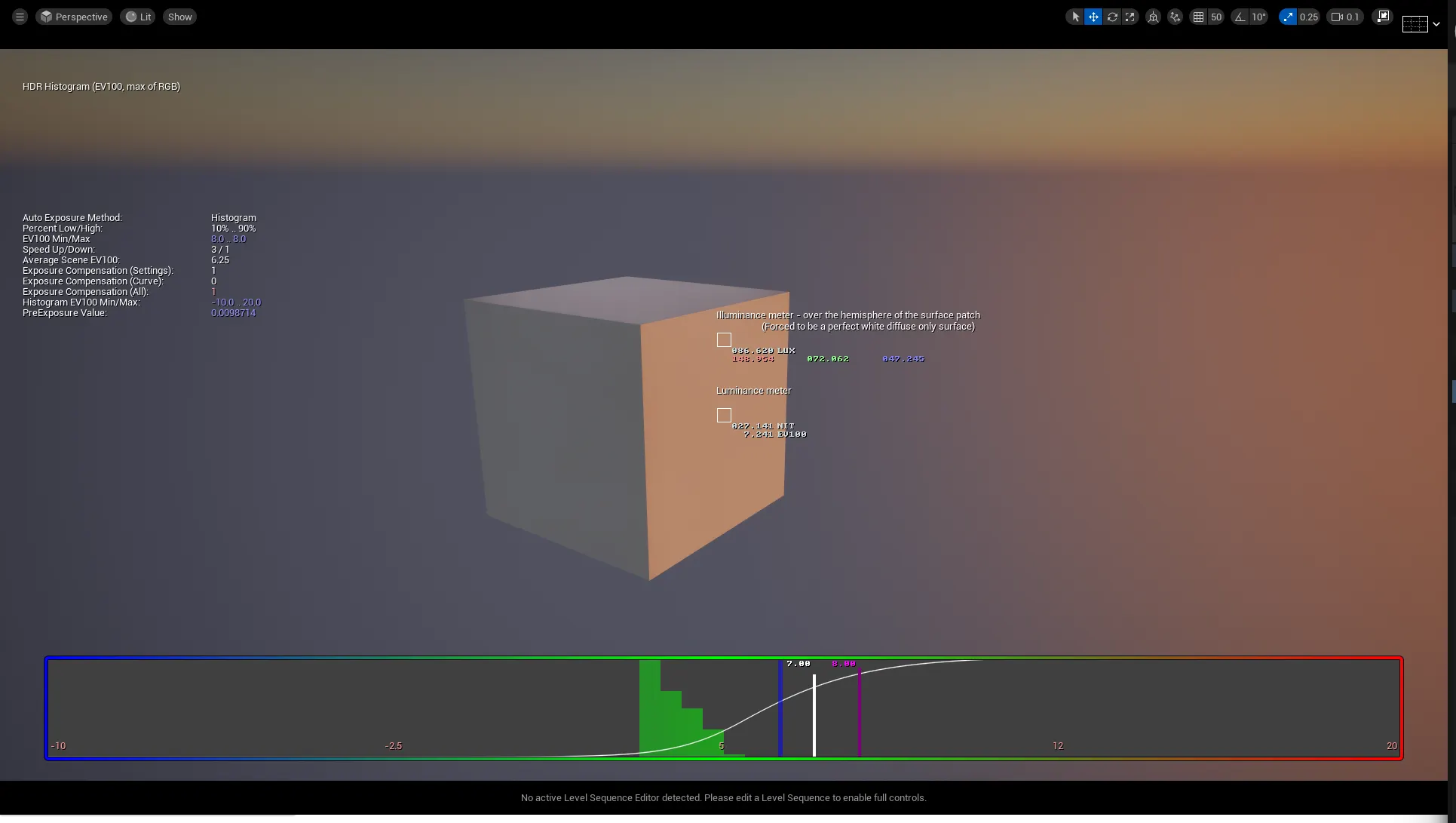Expand the viewport layout chevron

click(1436, 24)
